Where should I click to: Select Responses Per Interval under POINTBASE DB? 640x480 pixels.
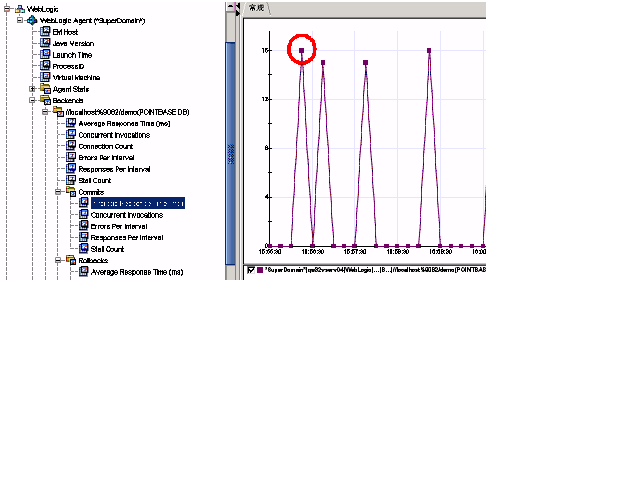114,169
